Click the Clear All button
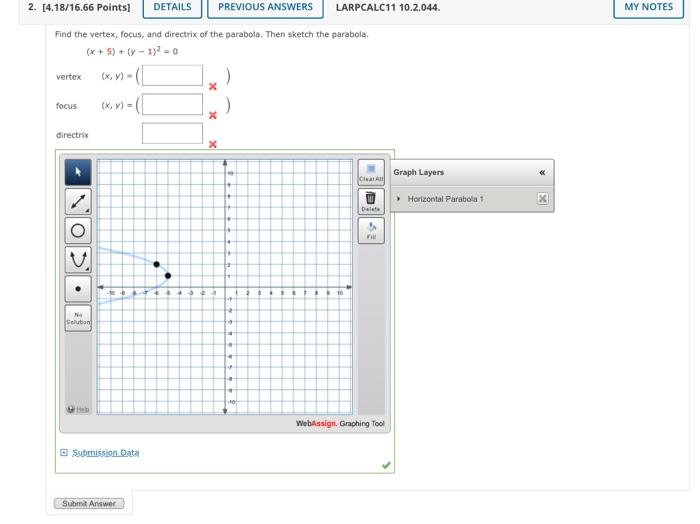 371,172
